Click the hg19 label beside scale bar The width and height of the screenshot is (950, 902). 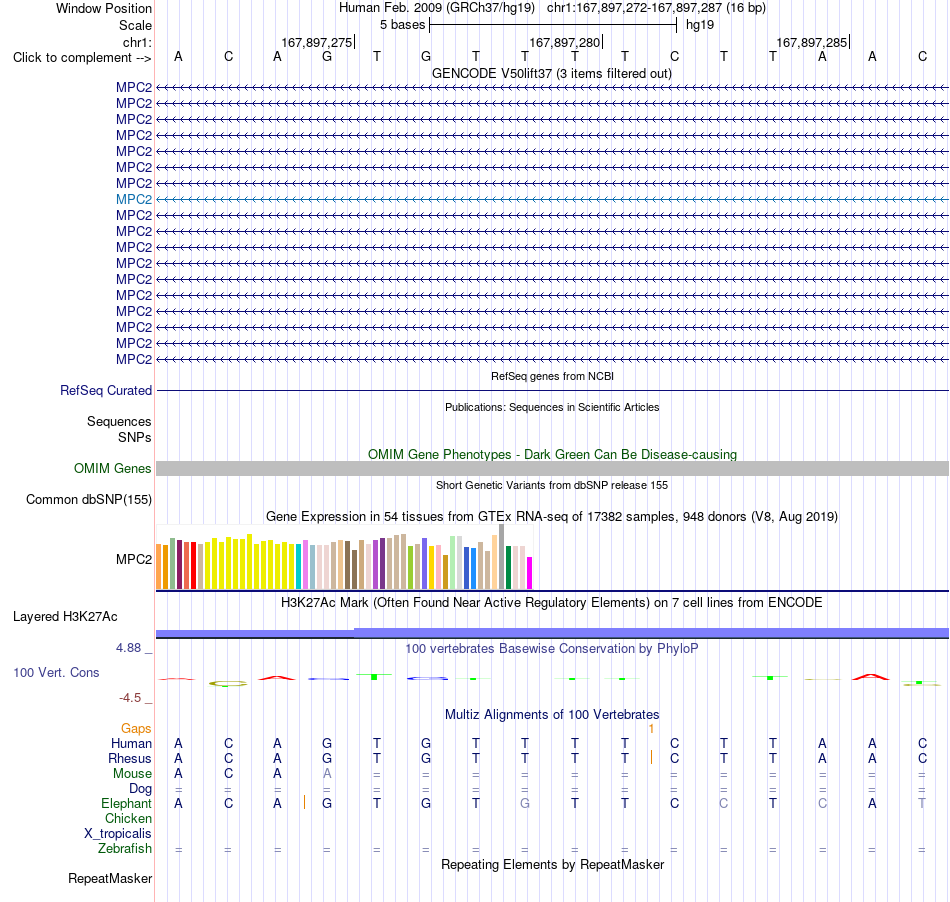tap(700, 25)
